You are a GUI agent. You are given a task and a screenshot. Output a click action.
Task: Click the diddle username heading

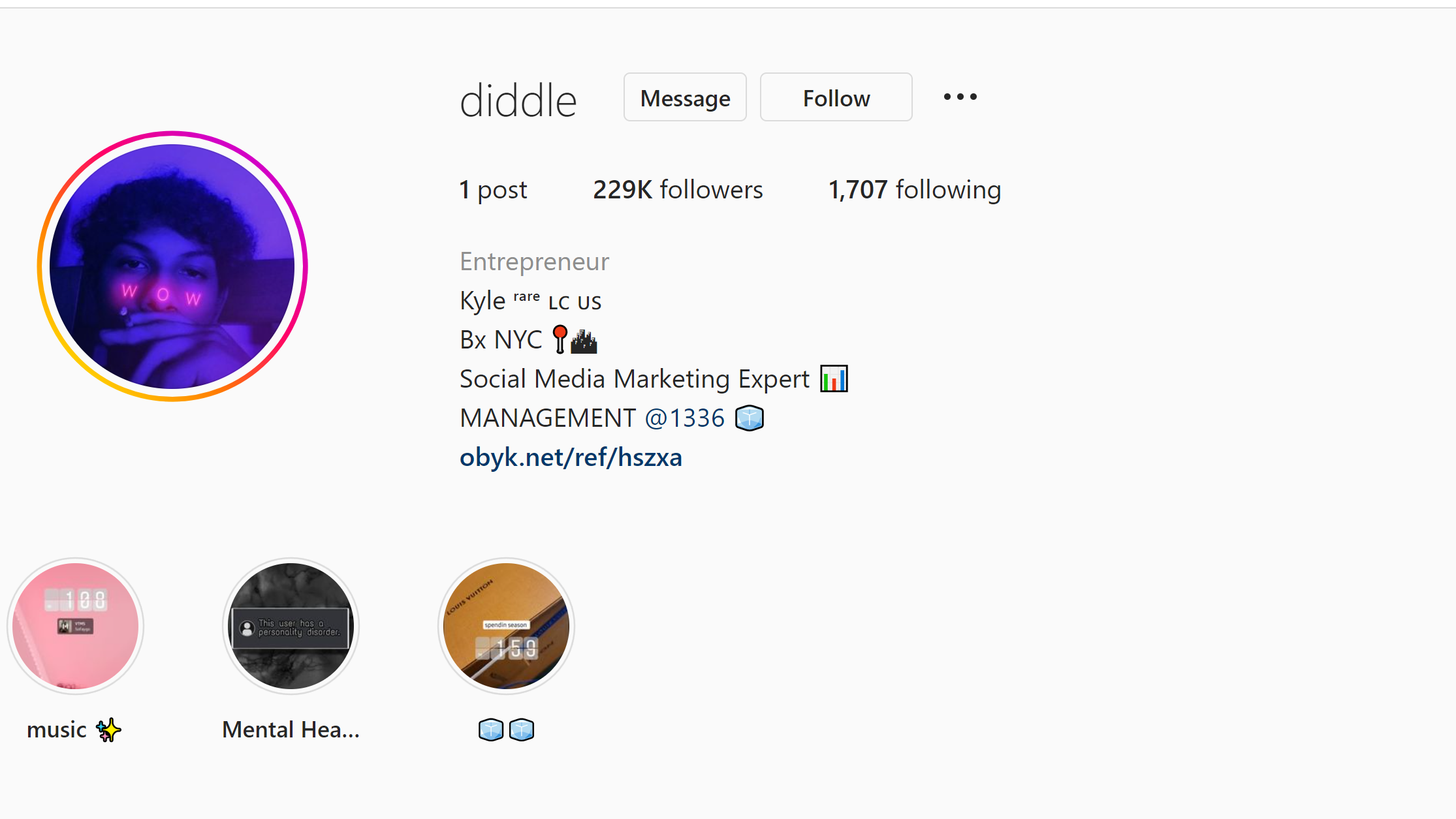pyautogui.click(x=518, y=101)
